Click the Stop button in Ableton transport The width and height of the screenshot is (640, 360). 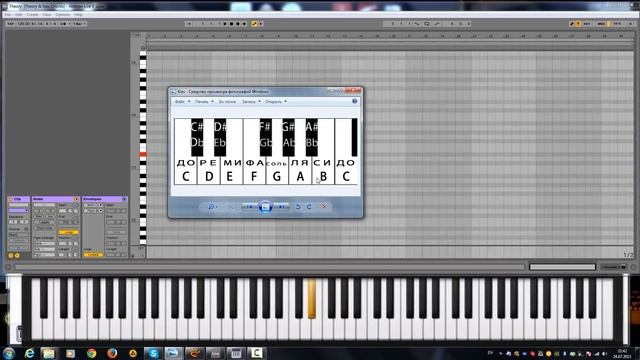tap(231, 24)
